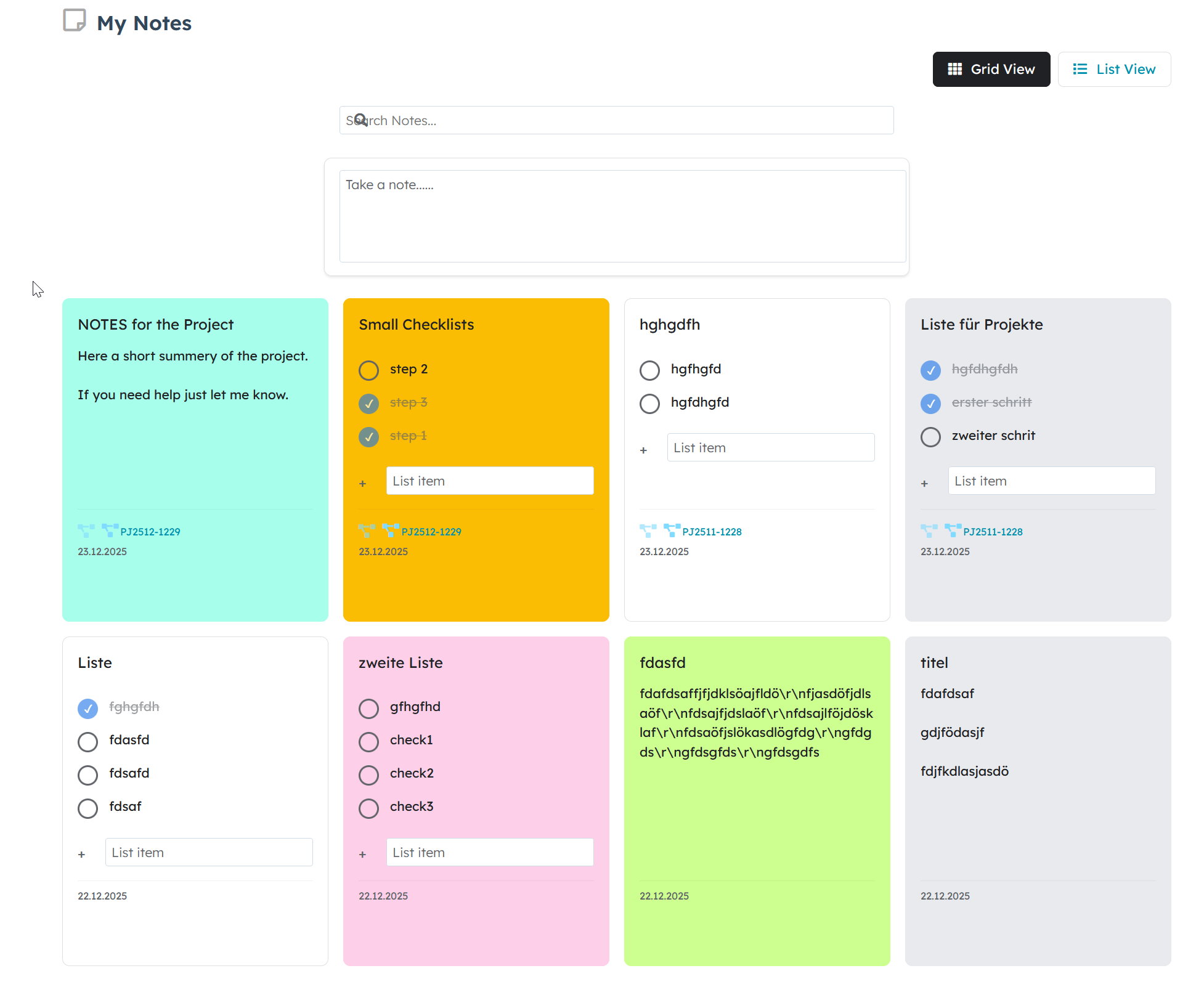Switch to Grid View
This screenshot has height=1000, width=1204.
tap(991, 69)
